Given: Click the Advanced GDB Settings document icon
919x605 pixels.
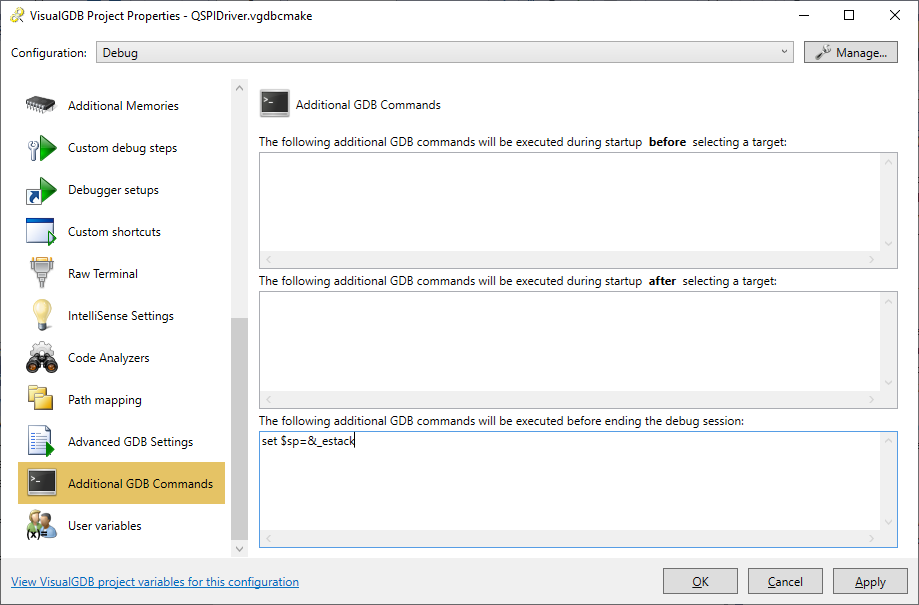Looking at the screenshot, I should click(40, 441).
